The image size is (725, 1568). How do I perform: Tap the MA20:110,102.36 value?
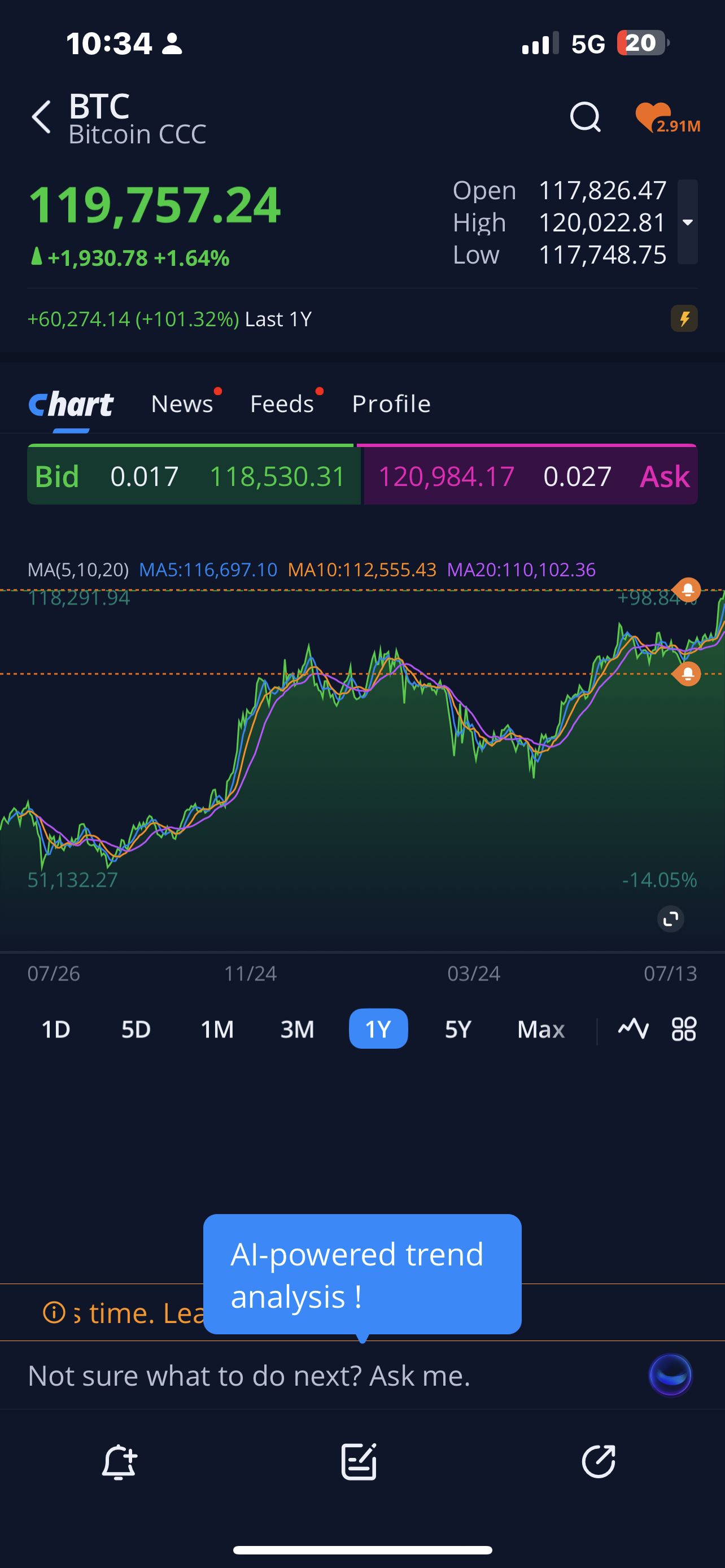click(x=521, y=570)
